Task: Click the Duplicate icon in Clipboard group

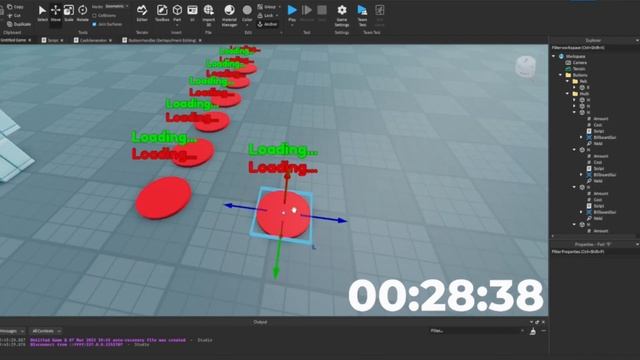Action: tap(9, 24)
